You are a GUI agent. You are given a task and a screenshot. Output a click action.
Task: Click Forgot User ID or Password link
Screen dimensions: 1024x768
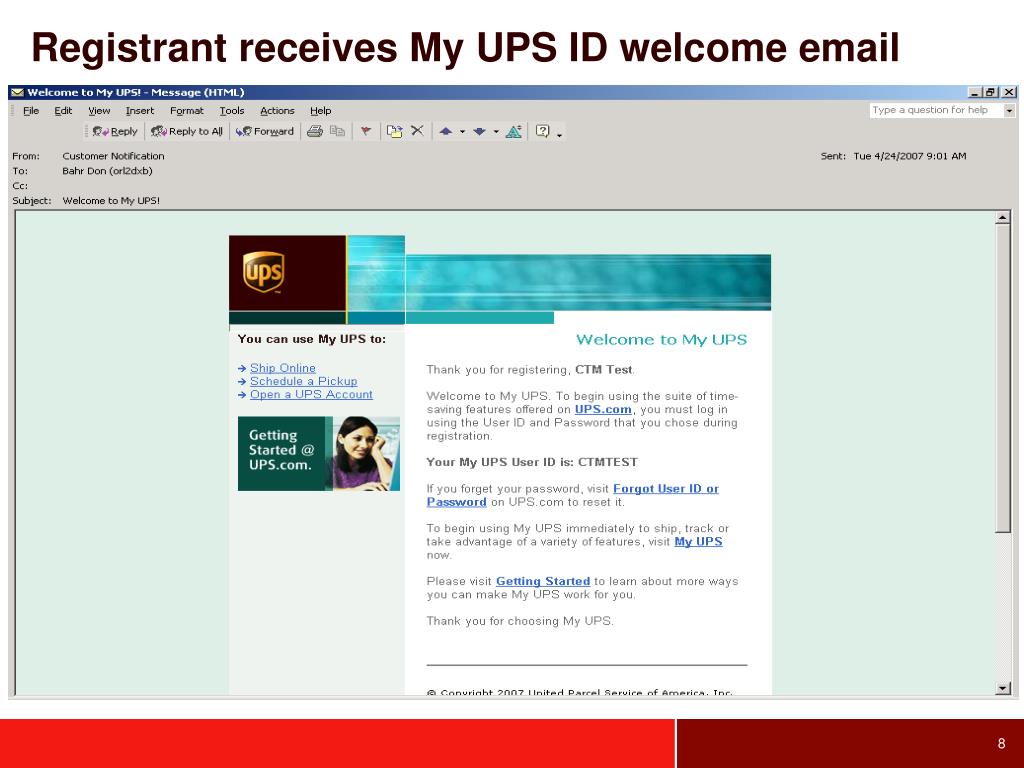click(x=665, y=488)
